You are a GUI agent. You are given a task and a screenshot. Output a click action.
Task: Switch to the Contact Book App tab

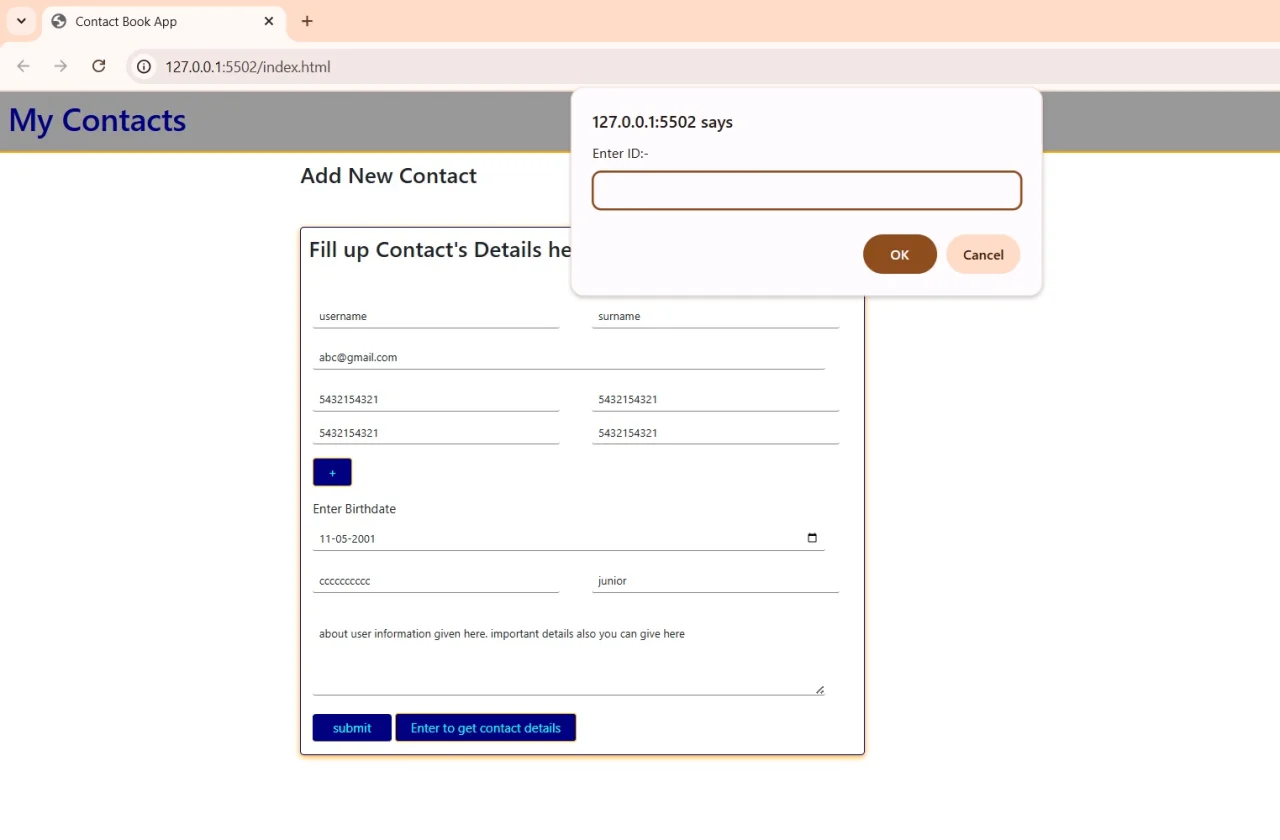point(163,21)
